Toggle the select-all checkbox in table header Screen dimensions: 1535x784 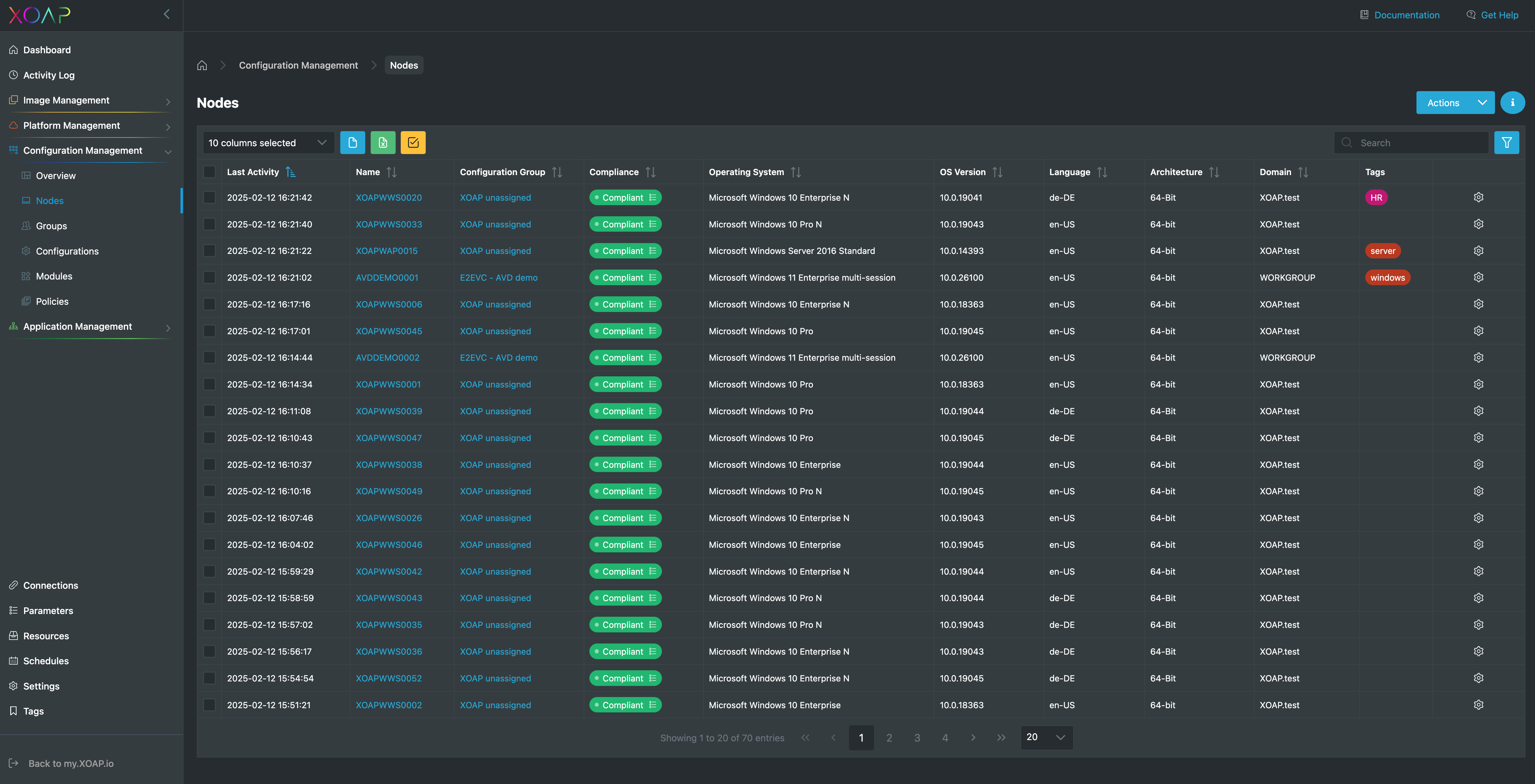click(209, 172)
